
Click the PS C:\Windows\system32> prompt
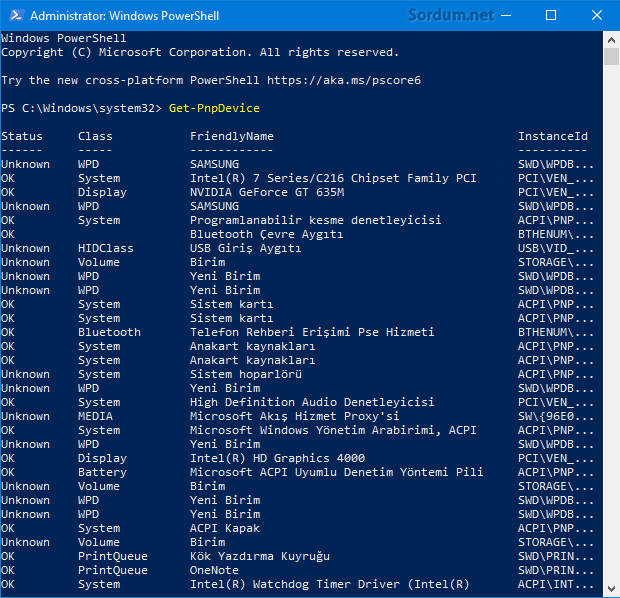(x=81, y=108)
